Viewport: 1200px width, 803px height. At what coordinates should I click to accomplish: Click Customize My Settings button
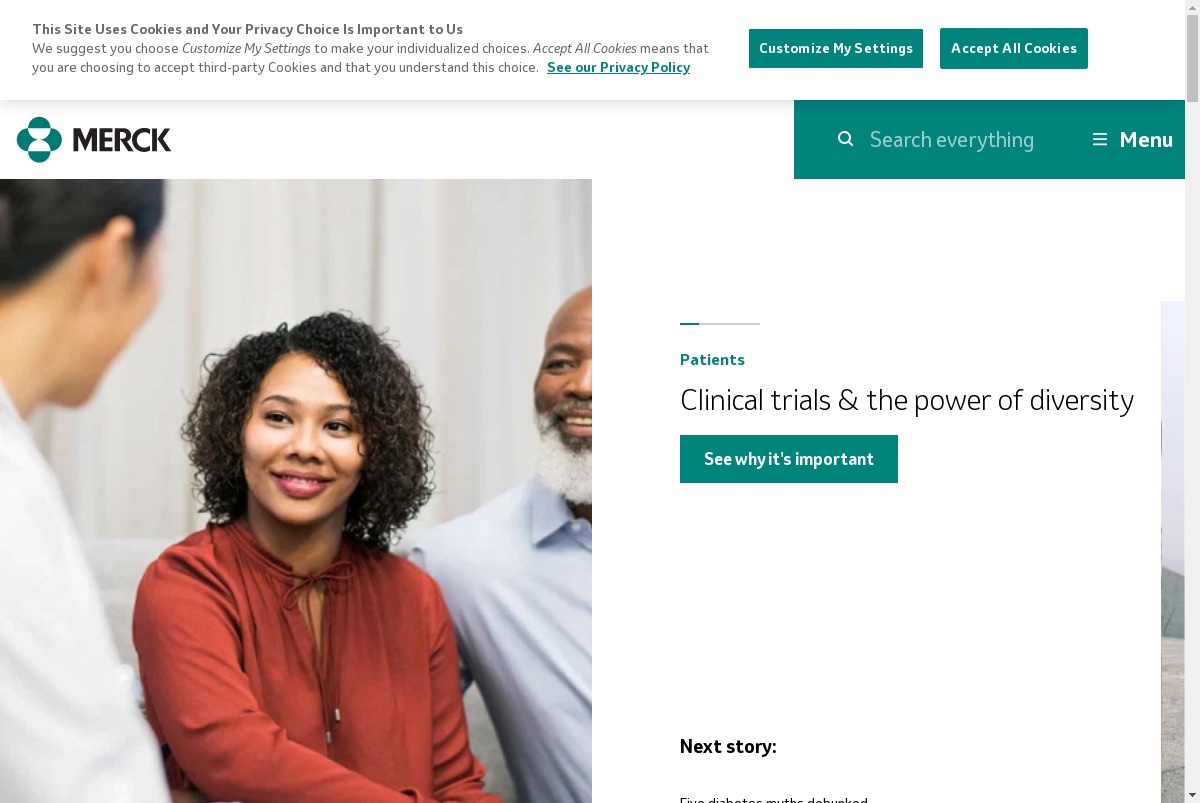836,48
